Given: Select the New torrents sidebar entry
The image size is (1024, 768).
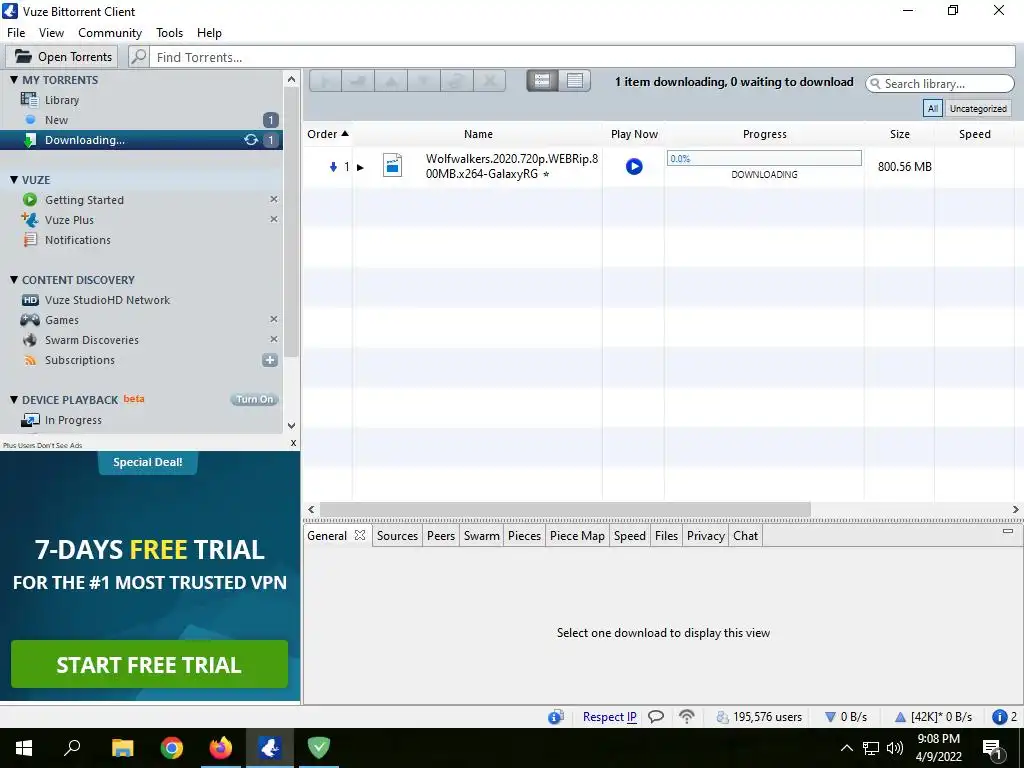Looking at the screenshot, I should click(x=56, y=120).
